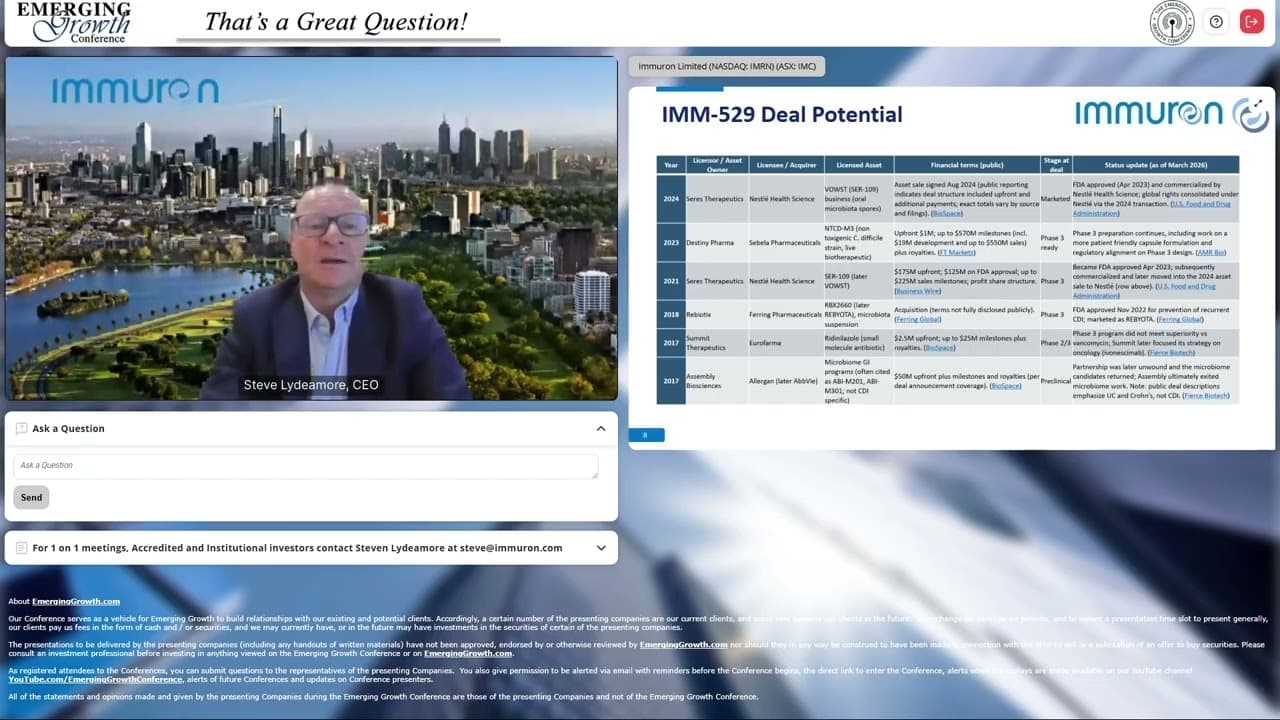Click the 'Licensed Asset' column header
The height and width of the screenshot is (720, 1280).
(858, 164)
